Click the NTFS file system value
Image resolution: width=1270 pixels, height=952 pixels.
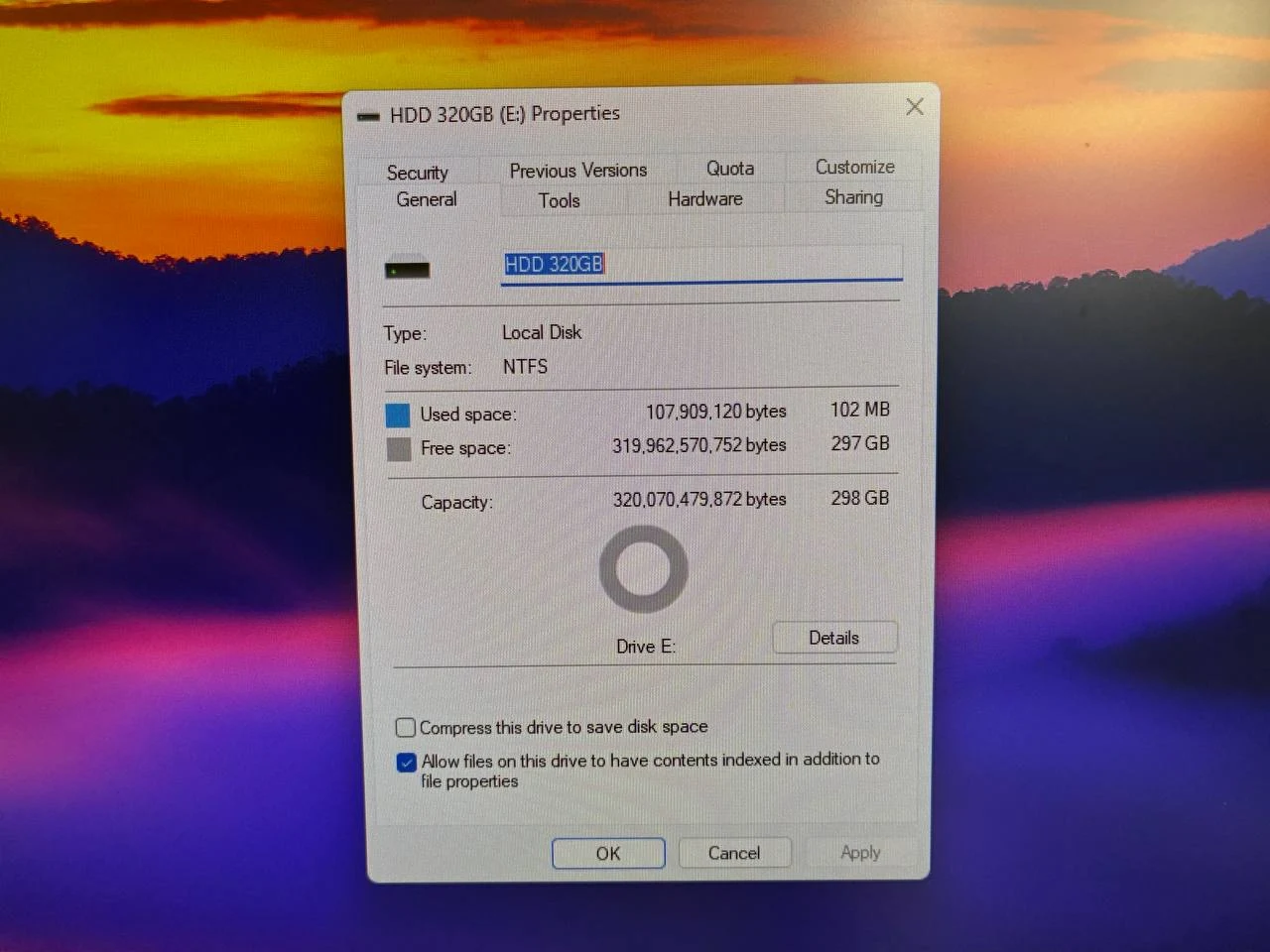click(x=525, y=367)
